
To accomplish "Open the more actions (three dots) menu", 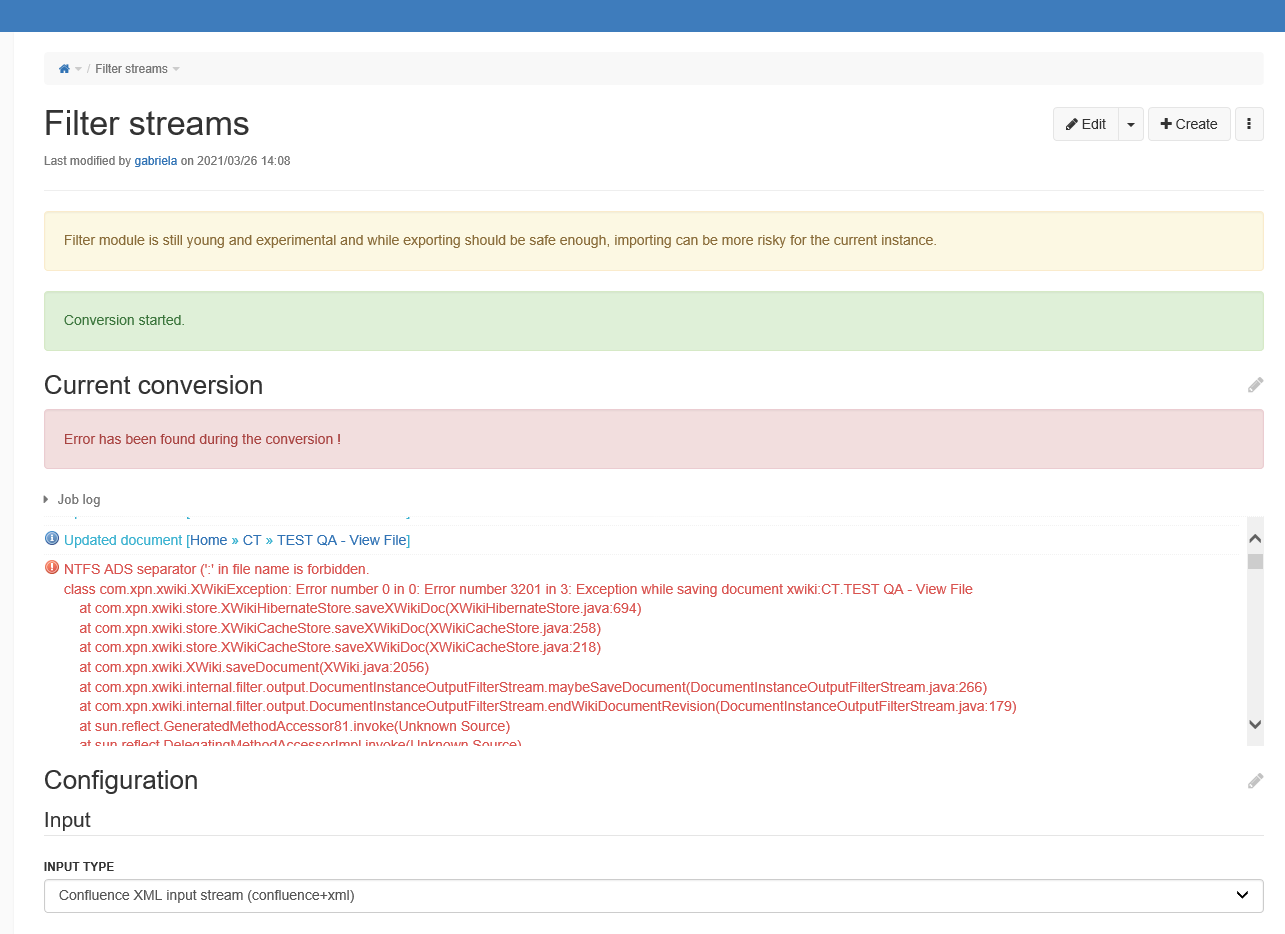I will pos(1249,124).
